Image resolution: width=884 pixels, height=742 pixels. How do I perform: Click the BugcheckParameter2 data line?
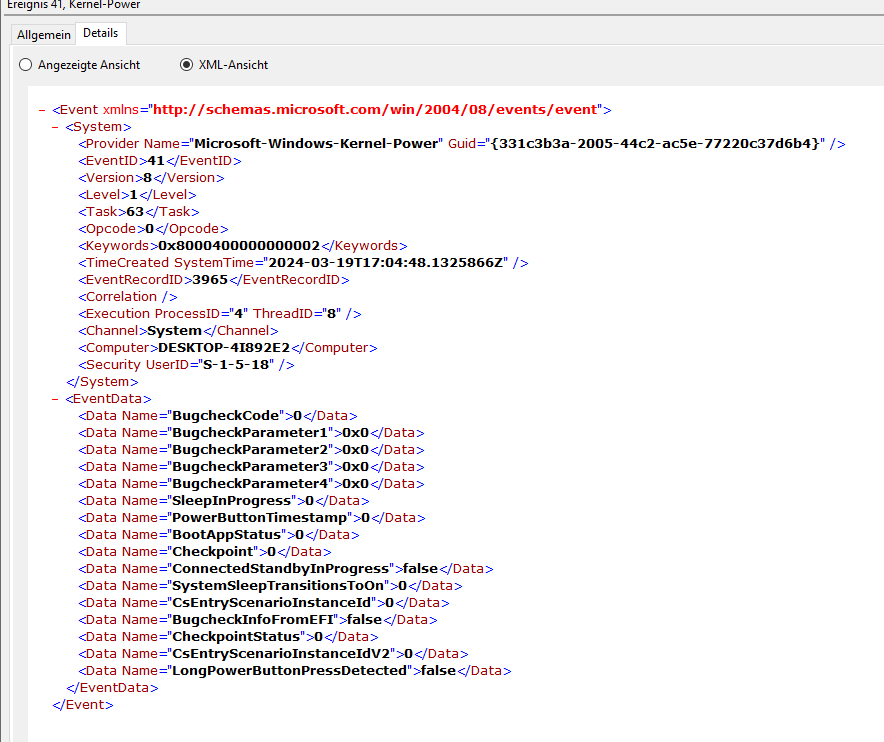[251, 450]
